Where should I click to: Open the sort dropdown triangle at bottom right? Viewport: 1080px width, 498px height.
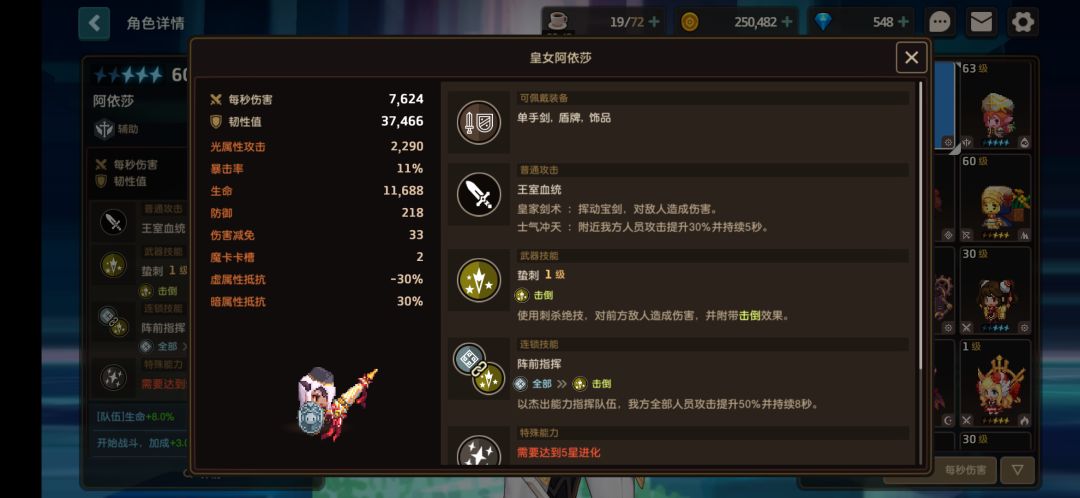pos(1017,470)
